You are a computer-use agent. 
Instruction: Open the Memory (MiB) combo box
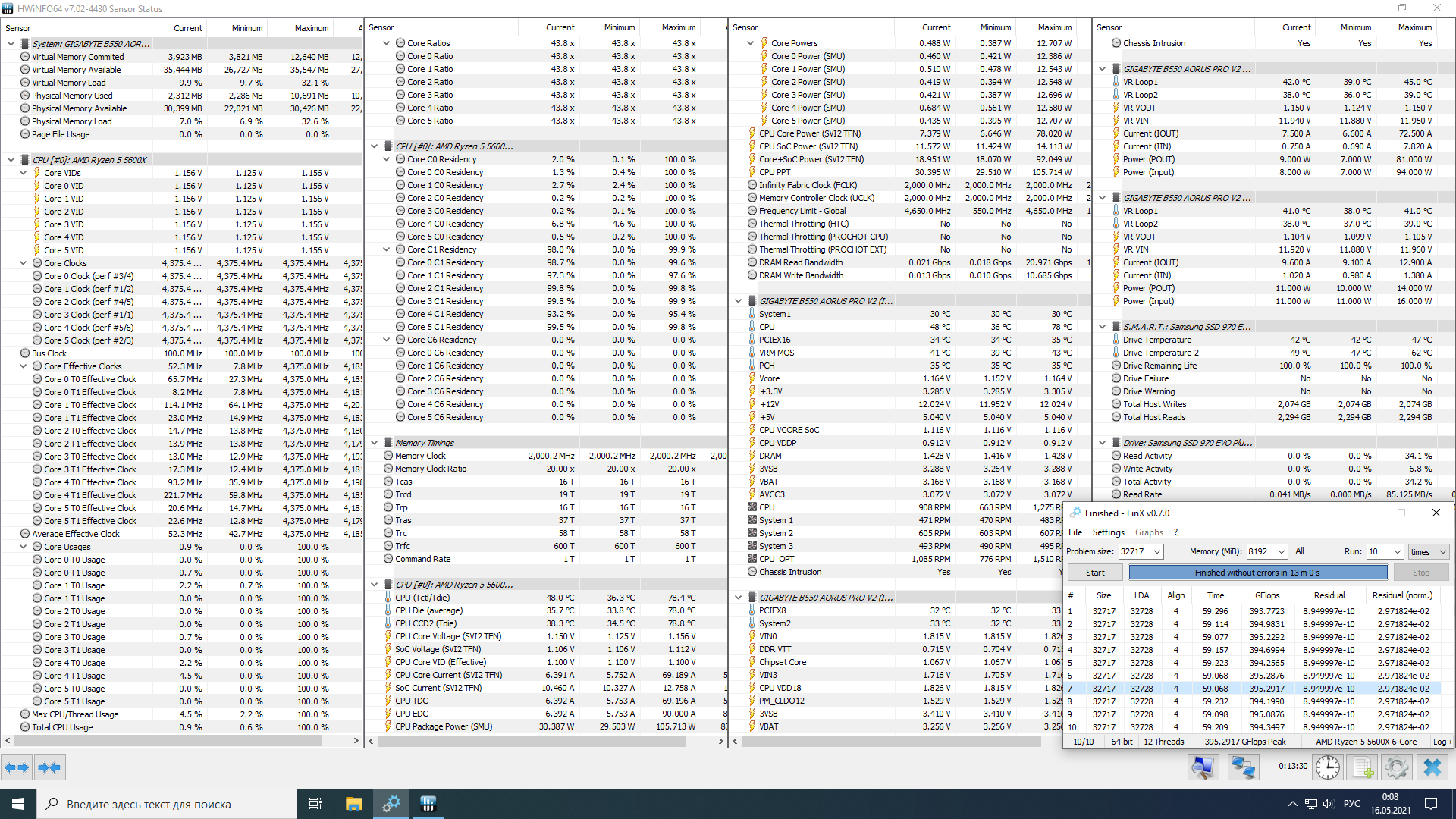(1281, 551)
